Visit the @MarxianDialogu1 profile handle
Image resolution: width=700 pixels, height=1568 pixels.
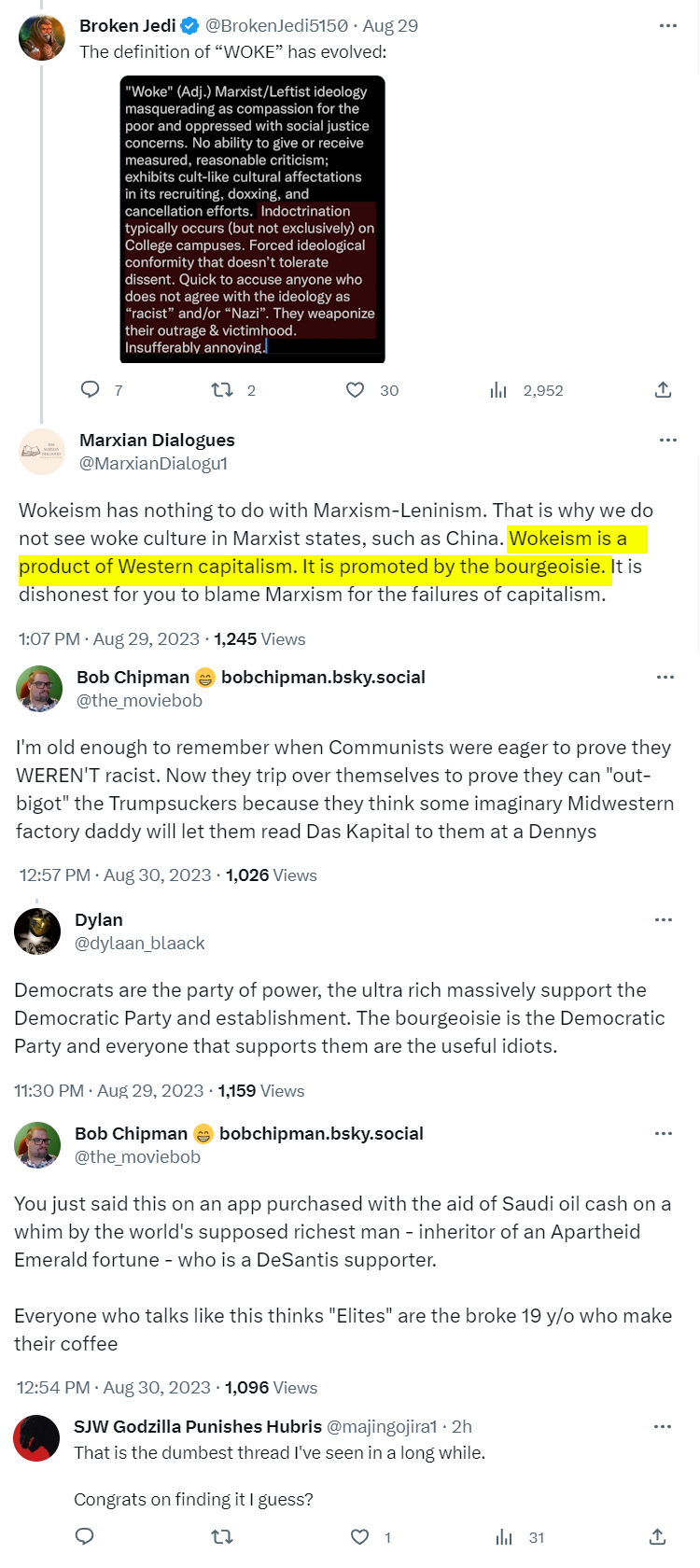[153, 464]
